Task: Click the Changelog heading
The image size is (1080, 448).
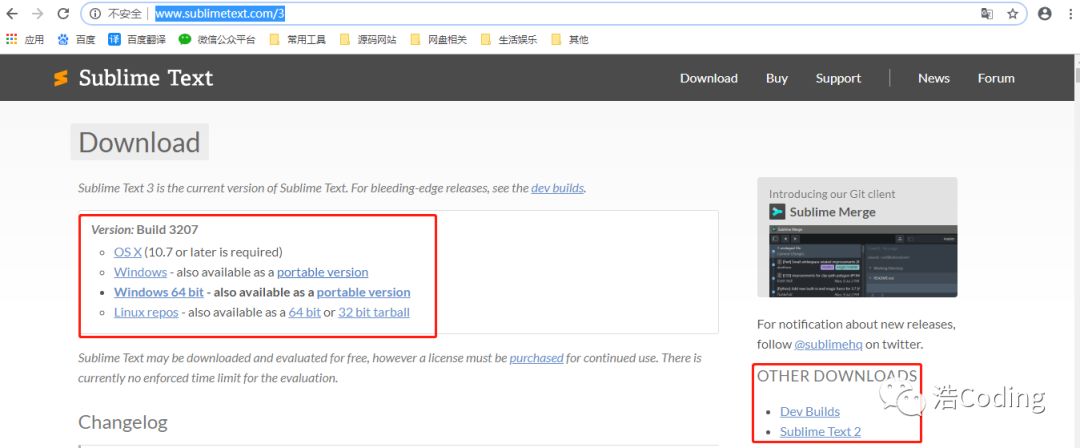Action: [x=123, y=422]
